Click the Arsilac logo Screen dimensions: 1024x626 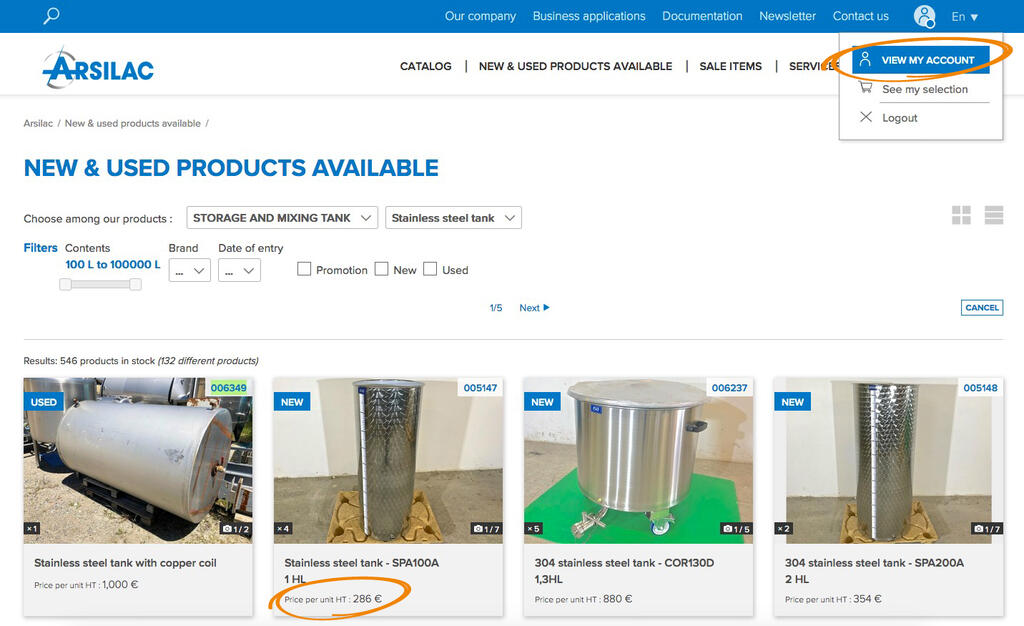[x=98, y=68]
